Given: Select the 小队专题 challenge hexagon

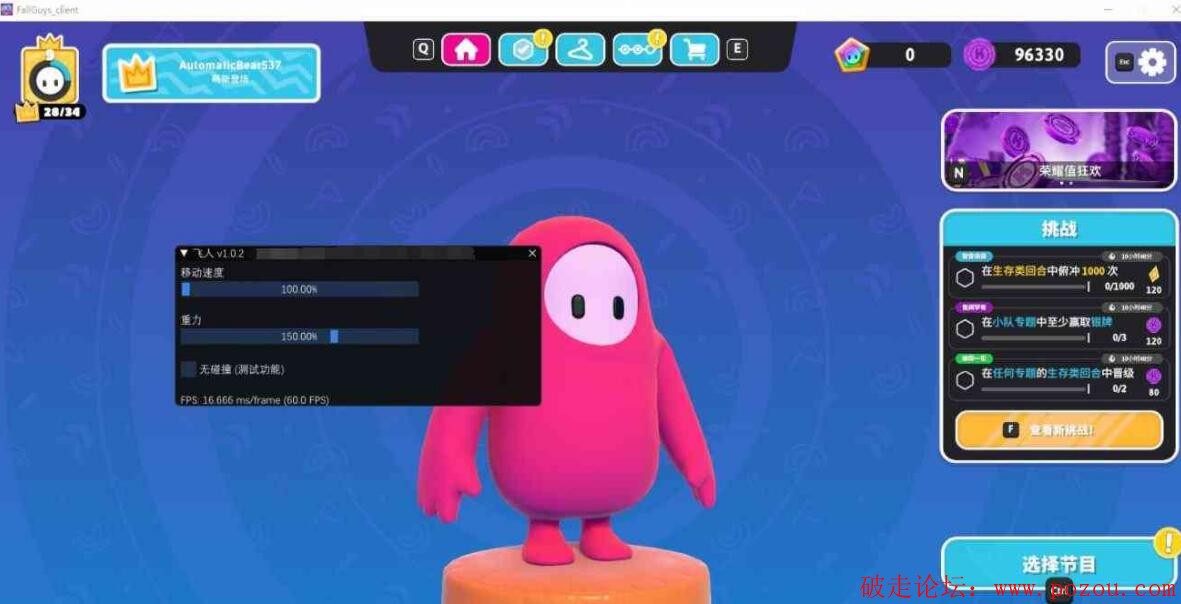Looking at the screenshot, I should point(965,329).
